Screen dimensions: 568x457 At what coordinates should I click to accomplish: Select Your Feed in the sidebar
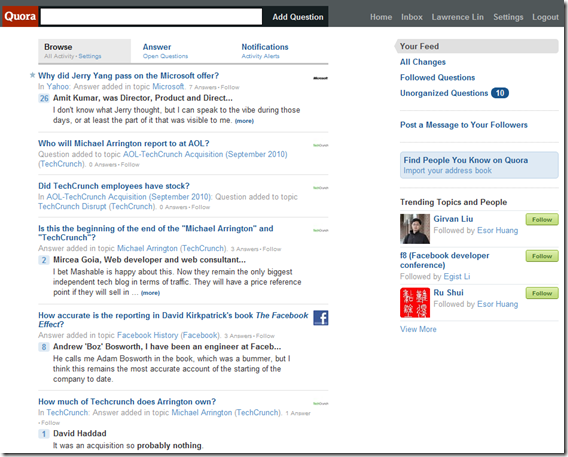click(x=477, y=46)
